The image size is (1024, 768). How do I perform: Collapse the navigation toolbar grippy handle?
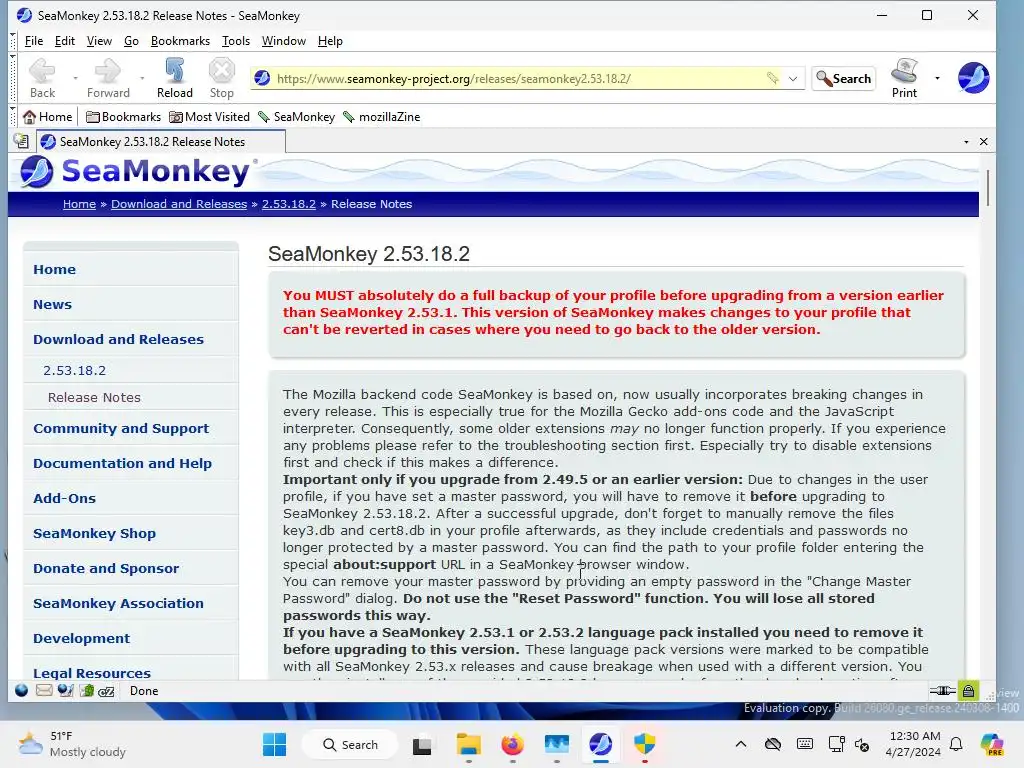[x=12, y=78]
